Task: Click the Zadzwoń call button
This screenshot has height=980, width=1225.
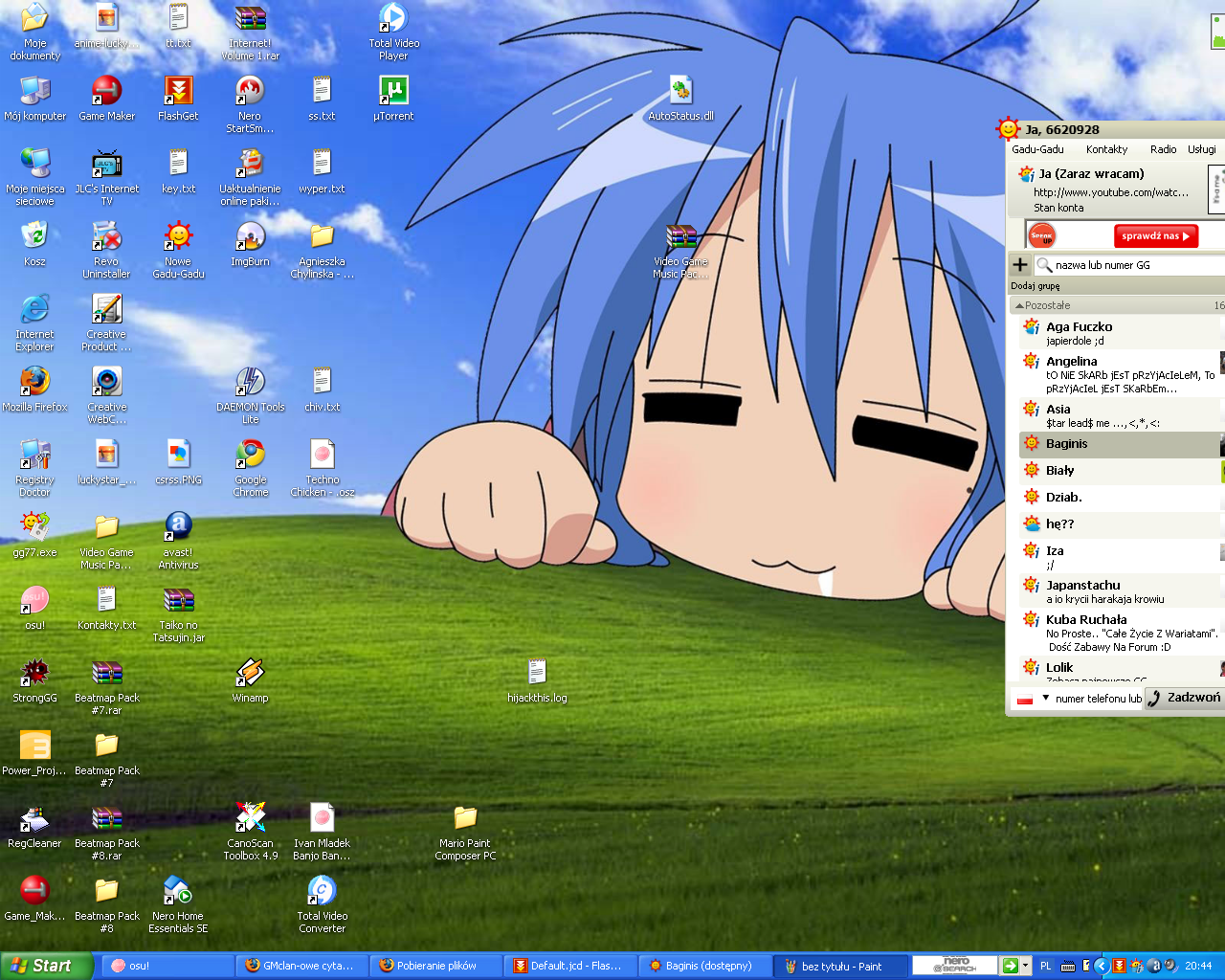Action: coord(1185,698)
